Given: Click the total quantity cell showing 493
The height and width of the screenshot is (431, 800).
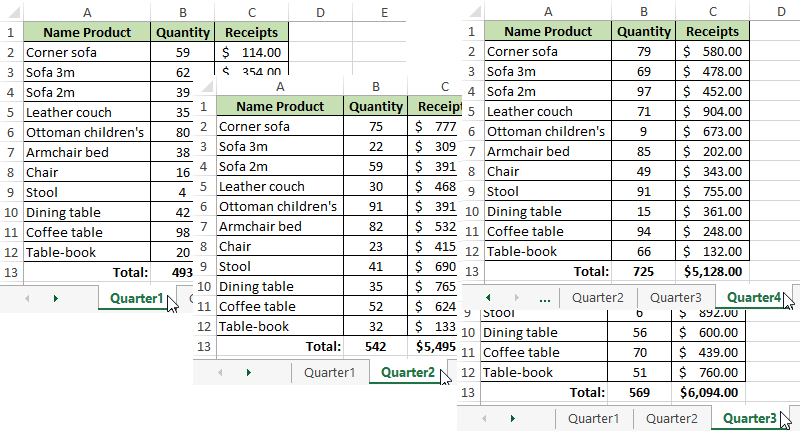Looking at the screenshot, I should [182, 271].
